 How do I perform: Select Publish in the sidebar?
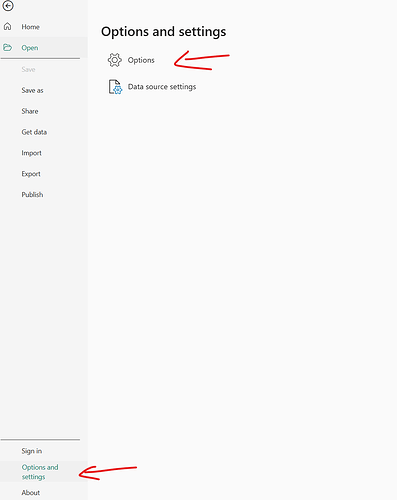coord(32,195)
